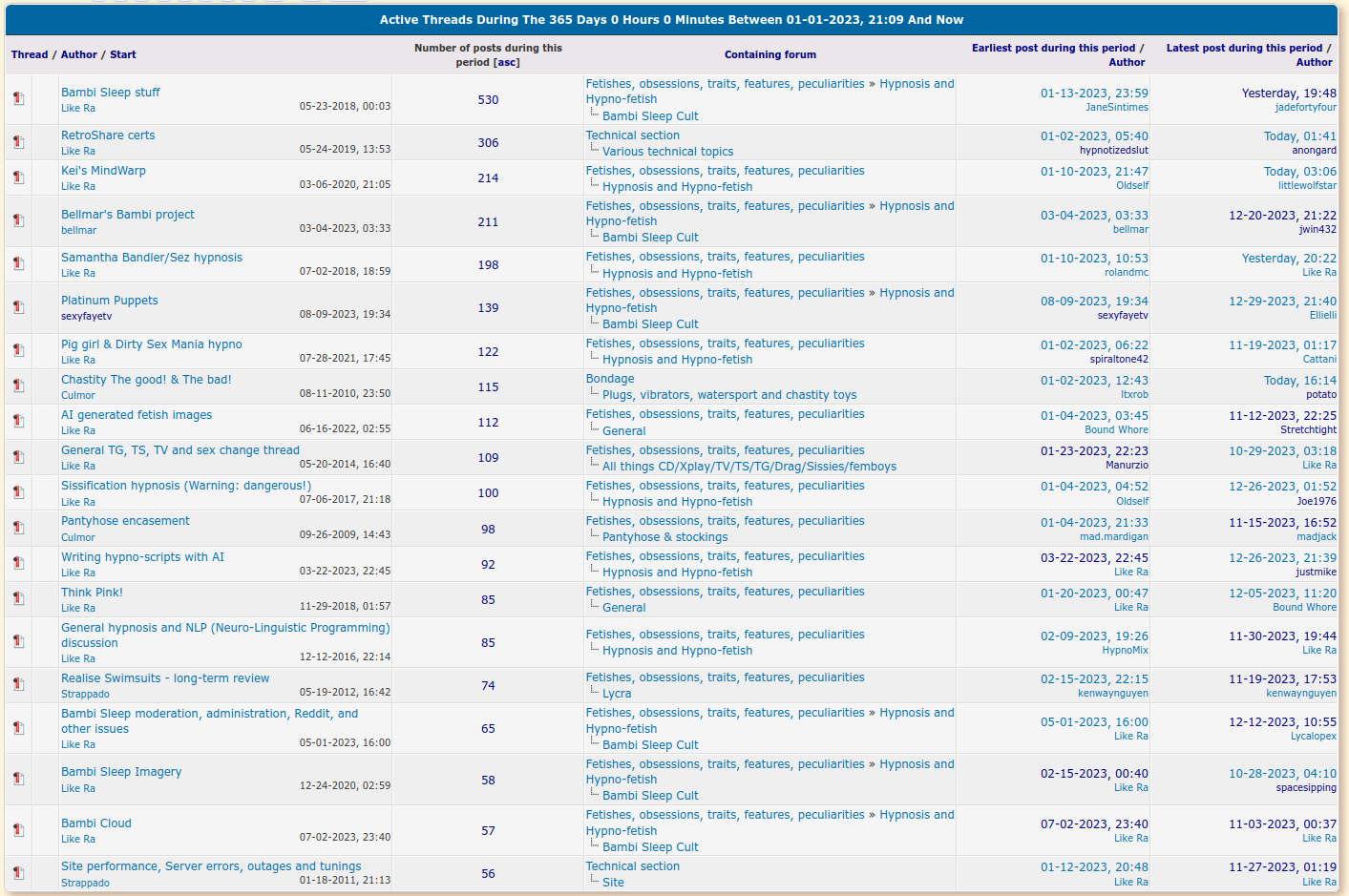Open earliest post dated 01-12-2023, 20:48
The width and height of the screenshot is (1349, 896).
click(1094, 867)
